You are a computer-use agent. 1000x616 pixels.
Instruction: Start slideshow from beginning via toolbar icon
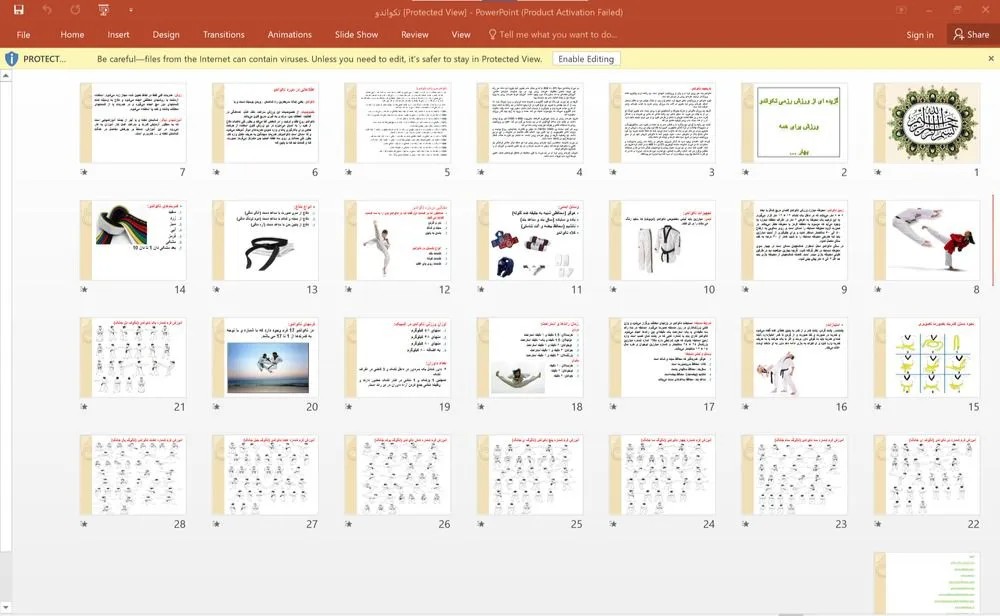pyautogui.click(x=103, y=10)
